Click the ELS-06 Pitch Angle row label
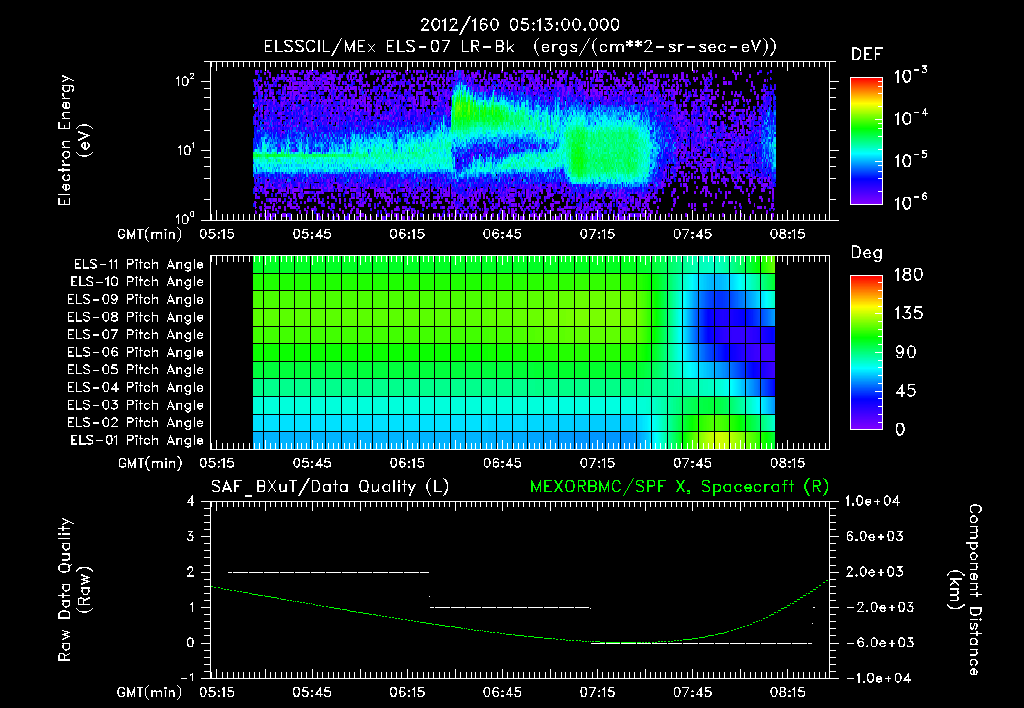Viewport: 1024px width, 708px height. (x=136, y=352)
